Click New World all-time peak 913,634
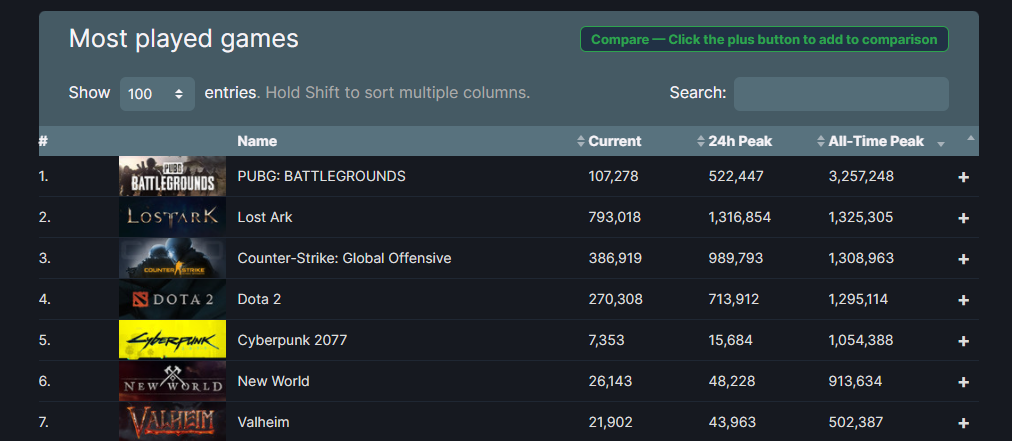The height and width of the screenshot is (441, 1012). pyautogui.click(x=855, y=381)
